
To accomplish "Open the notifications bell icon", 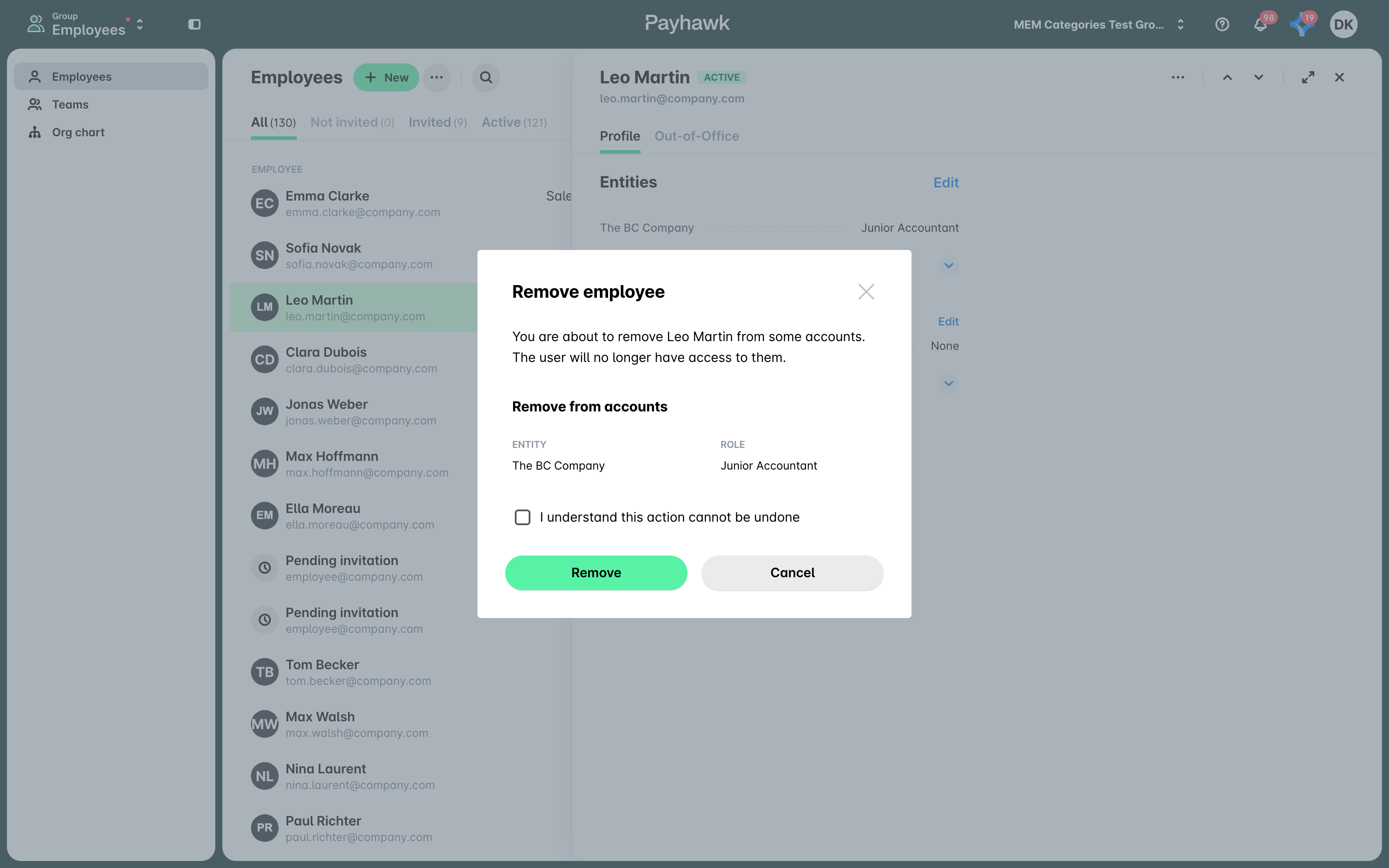I will (x=1261, y=24).
